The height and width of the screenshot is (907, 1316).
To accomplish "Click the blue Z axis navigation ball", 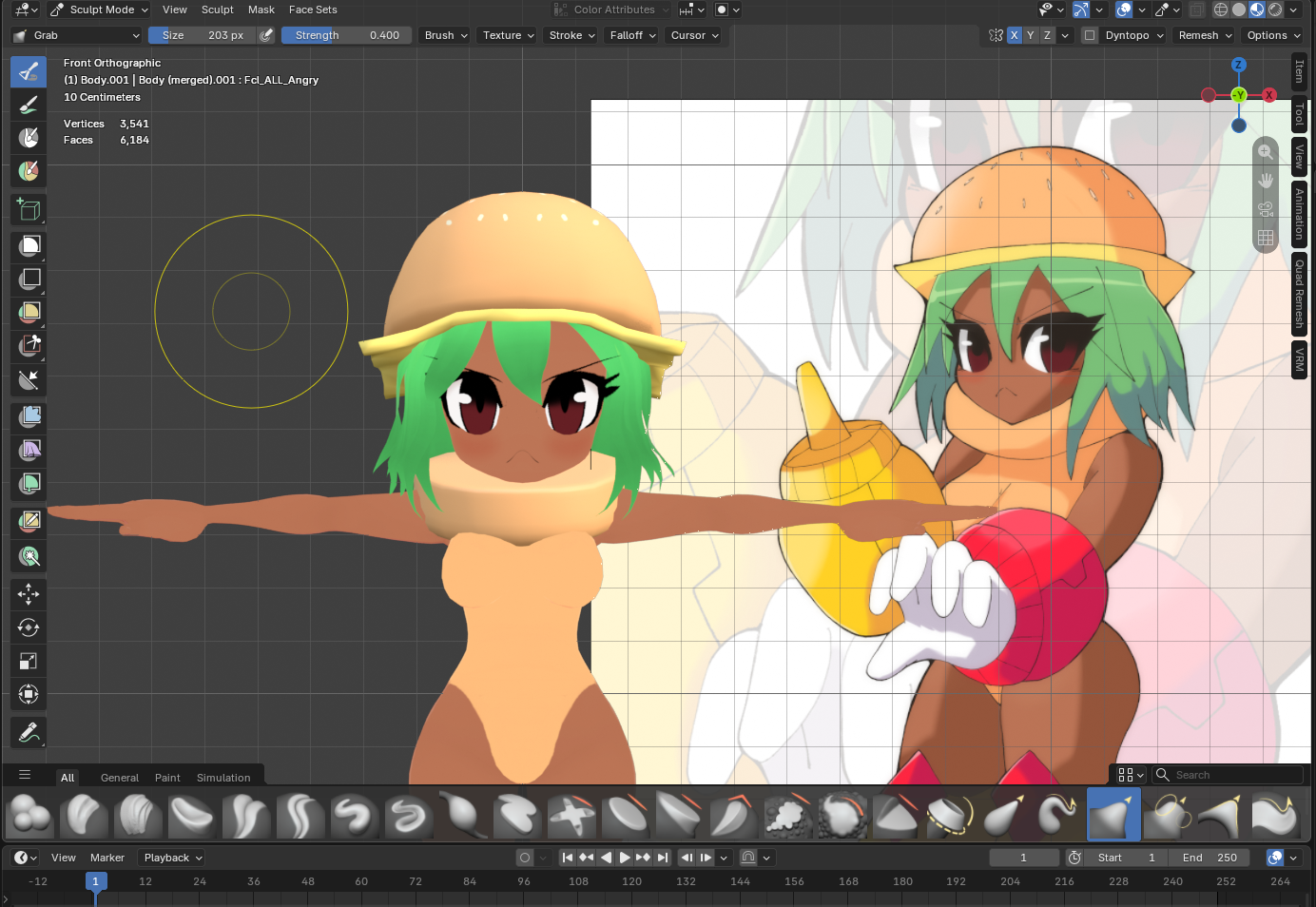I will [x=1238, y=65].
